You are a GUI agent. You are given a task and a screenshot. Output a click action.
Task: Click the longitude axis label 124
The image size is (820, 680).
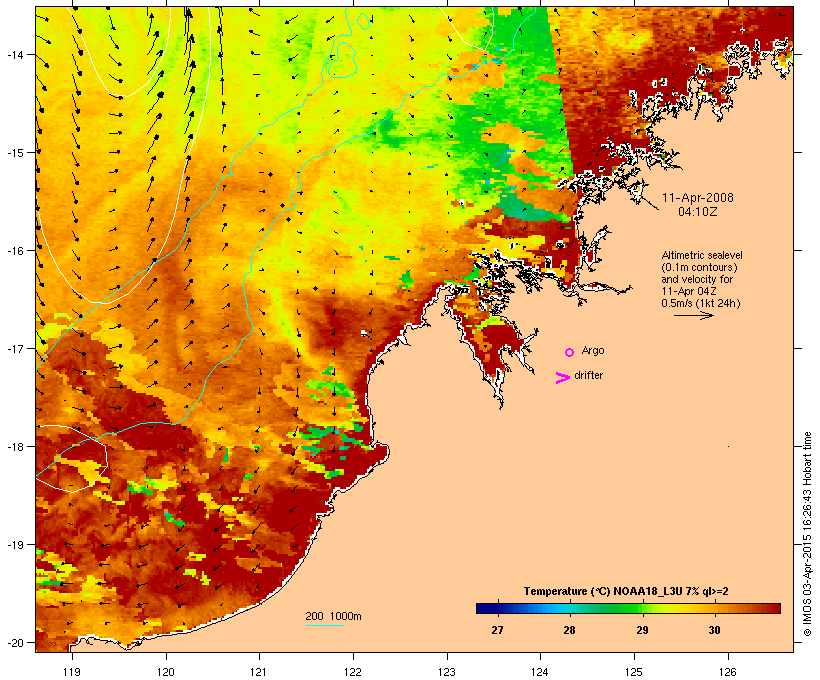coord(540,672)
